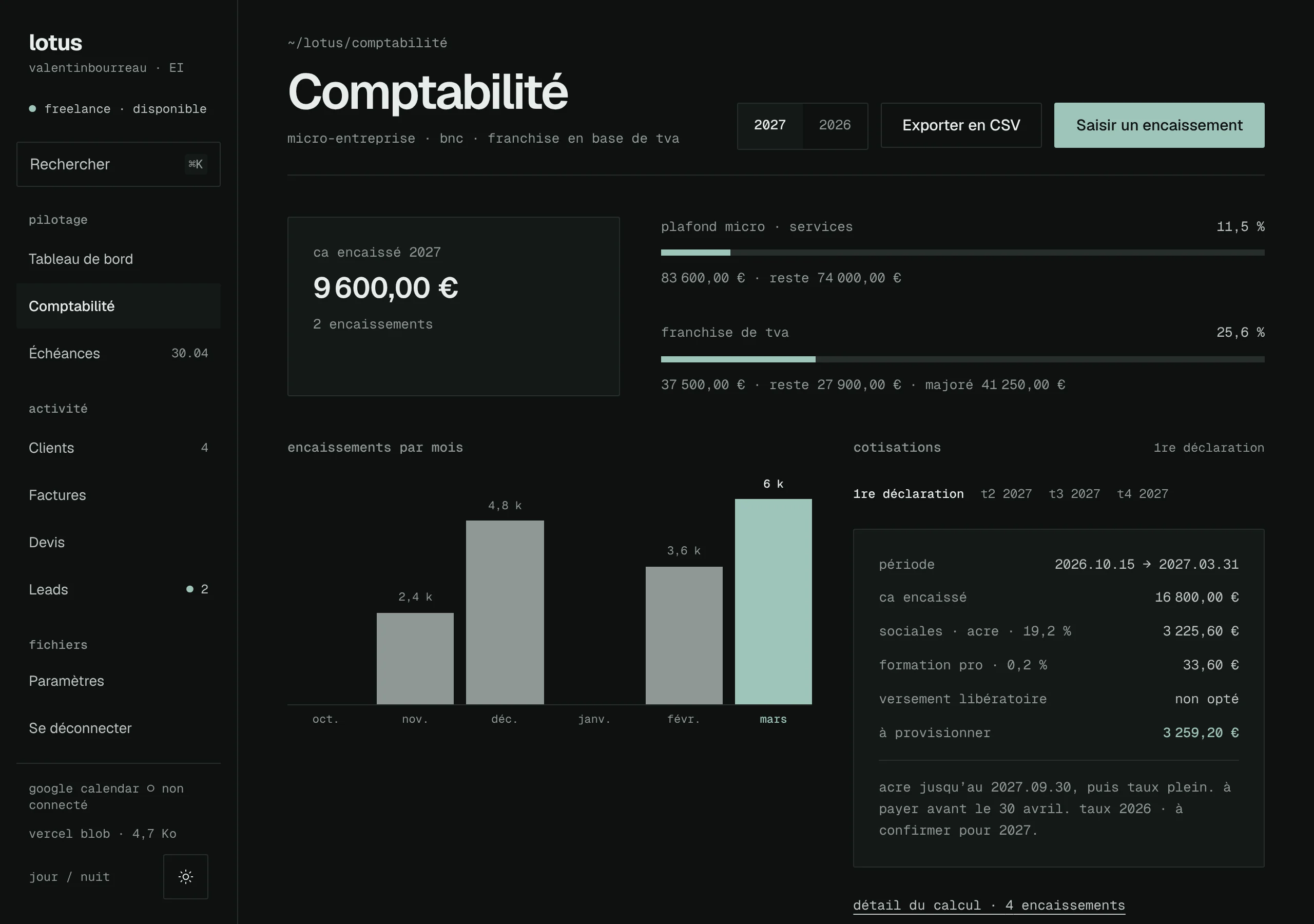Expand détail du calcul link
Viewport: 1314px width, 924px height.
point(989,905)
